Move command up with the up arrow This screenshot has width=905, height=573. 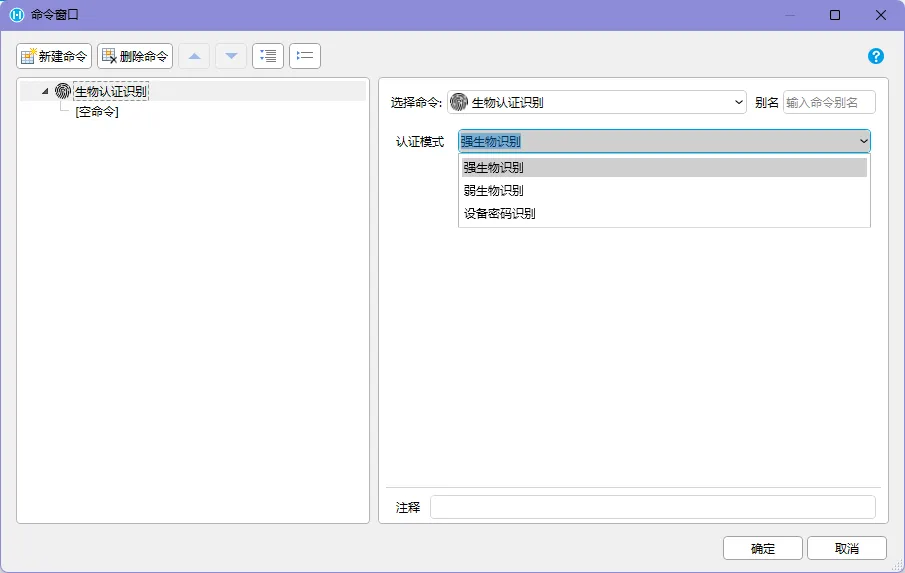(x=195, y=56)
